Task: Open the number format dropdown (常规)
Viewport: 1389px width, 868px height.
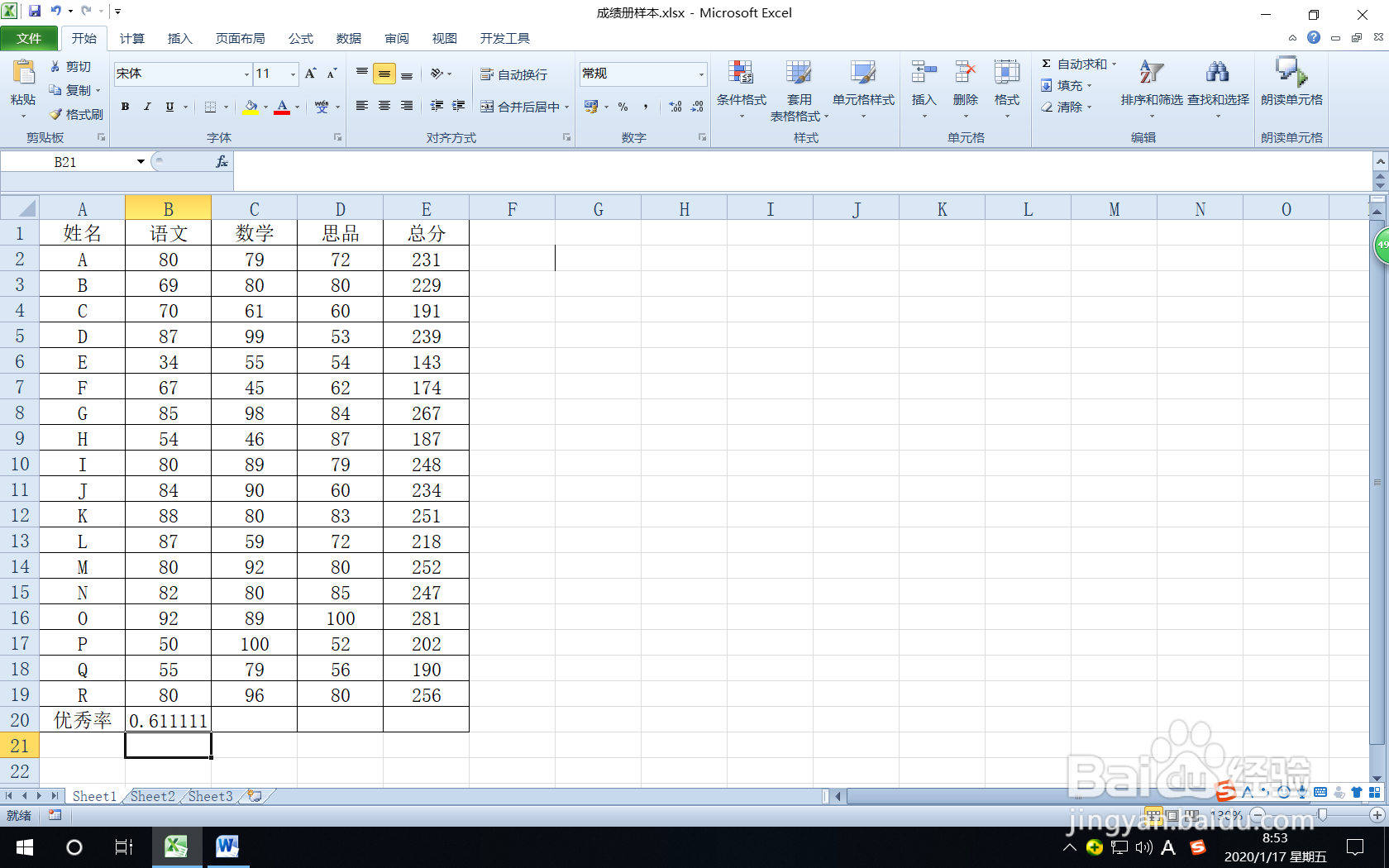Action: point(701,74)
